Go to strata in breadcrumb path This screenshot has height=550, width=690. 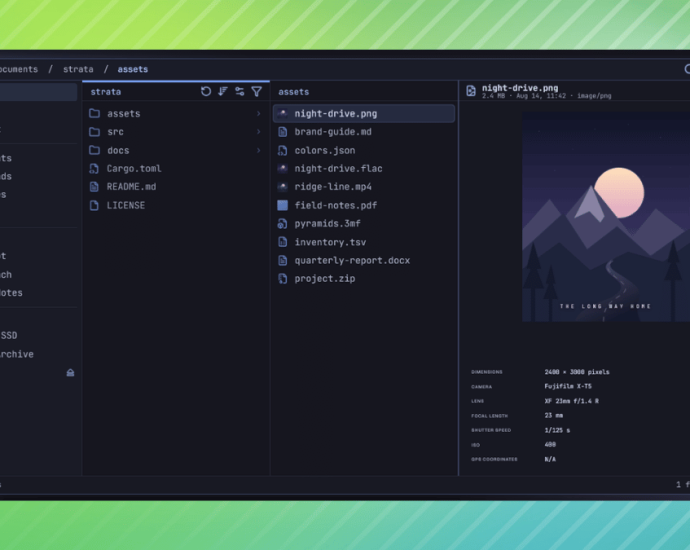(78, 69)
